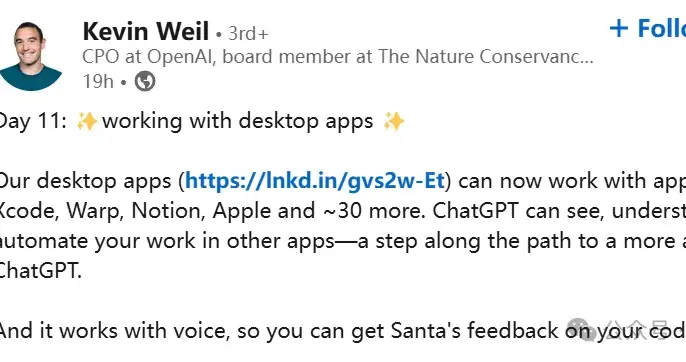Click the sparkle emoji before 'working'

click(x=87, y=121)
